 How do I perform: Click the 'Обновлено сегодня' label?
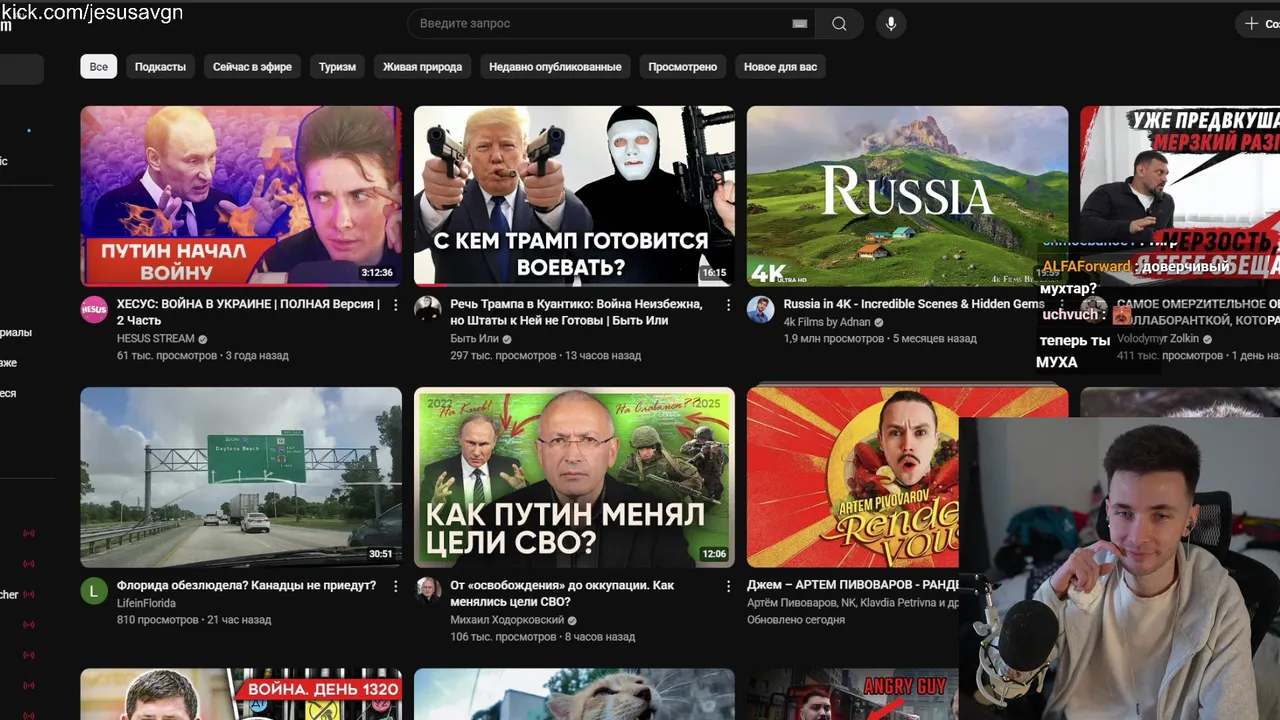(796, 620)
